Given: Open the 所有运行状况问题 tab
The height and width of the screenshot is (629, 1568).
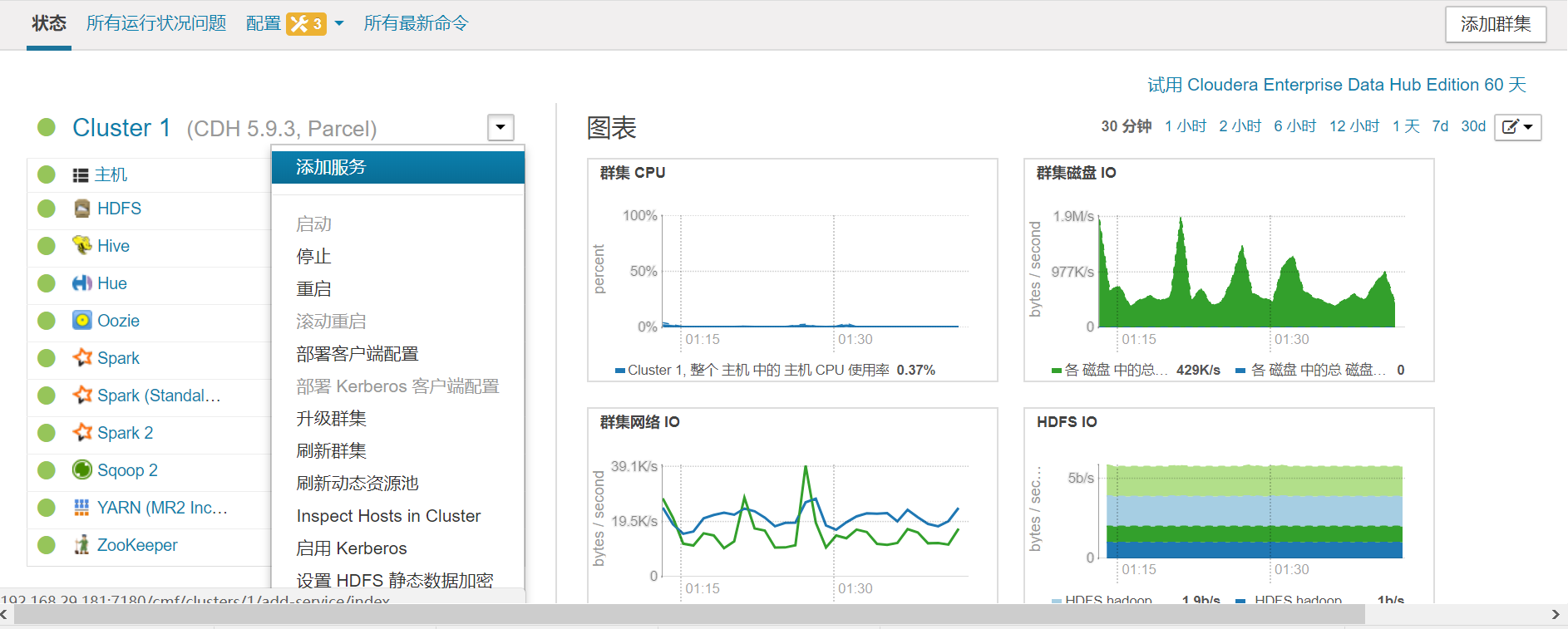Looking at the screenshot, I should point(156,23).
